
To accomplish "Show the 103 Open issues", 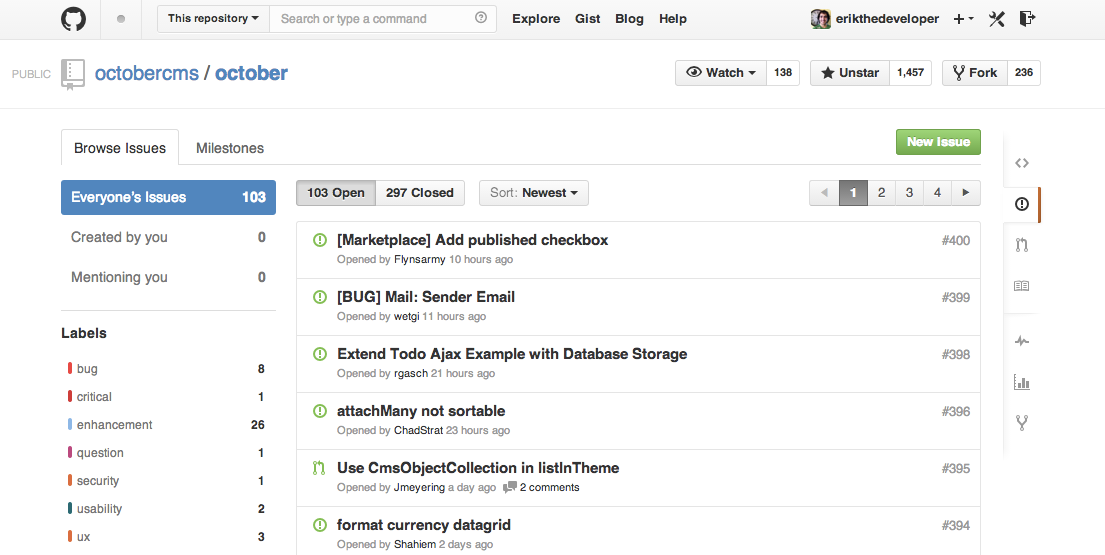I will click(x=336, y=193).
